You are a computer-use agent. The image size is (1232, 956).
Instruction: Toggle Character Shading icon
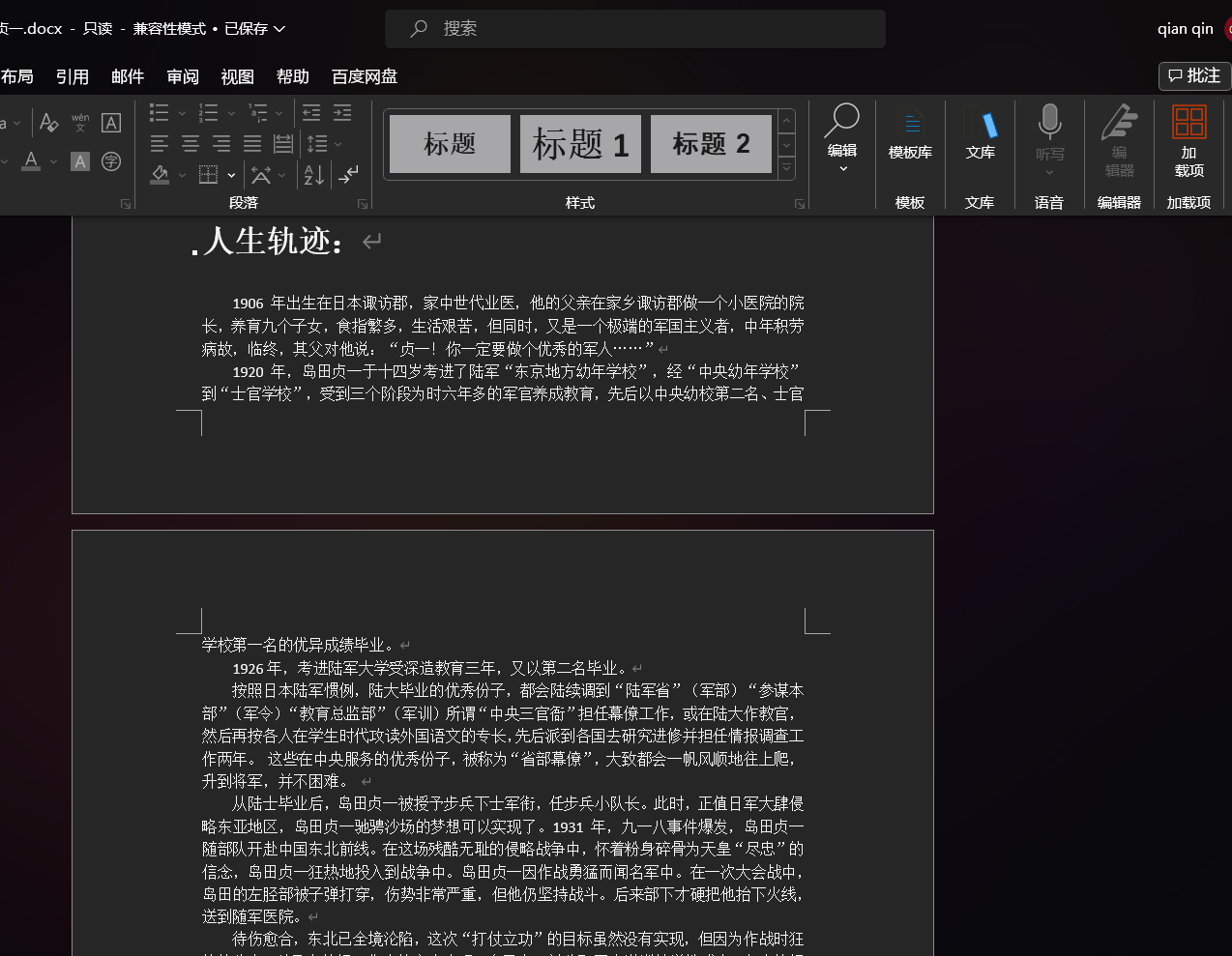pyautogui.click(x=80, y=161)
